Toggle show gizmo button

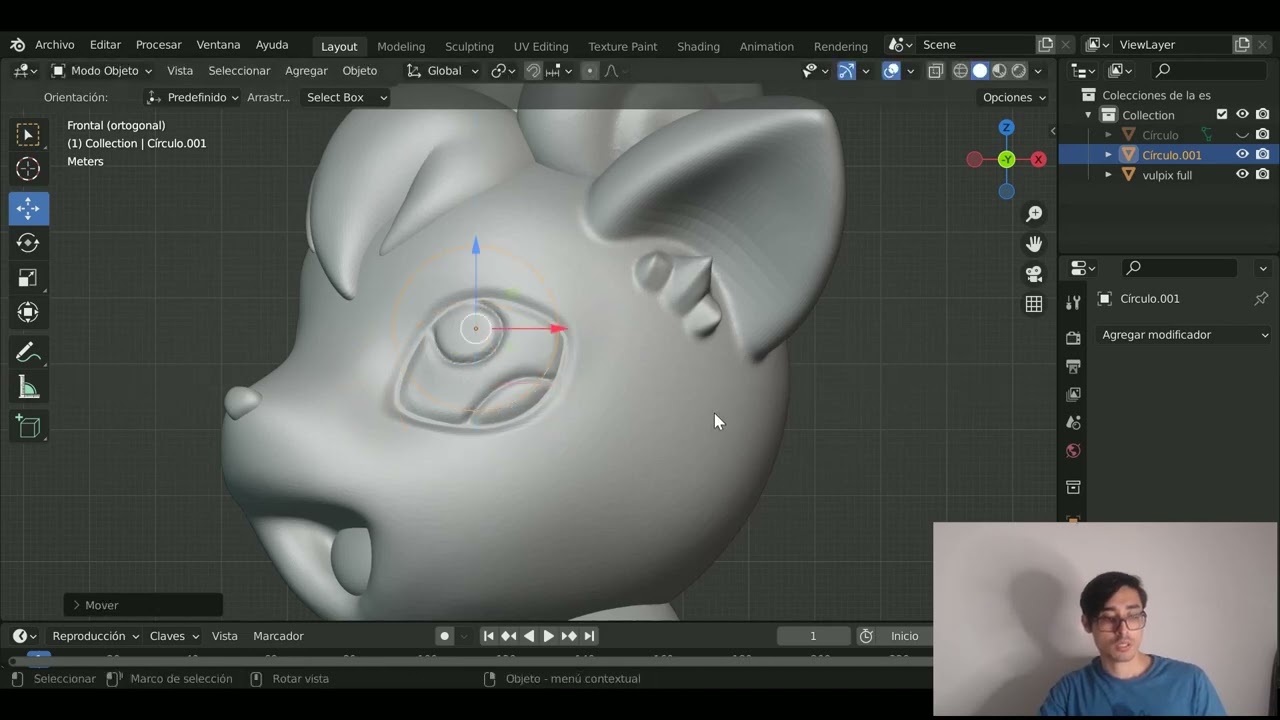pos(846,71)
